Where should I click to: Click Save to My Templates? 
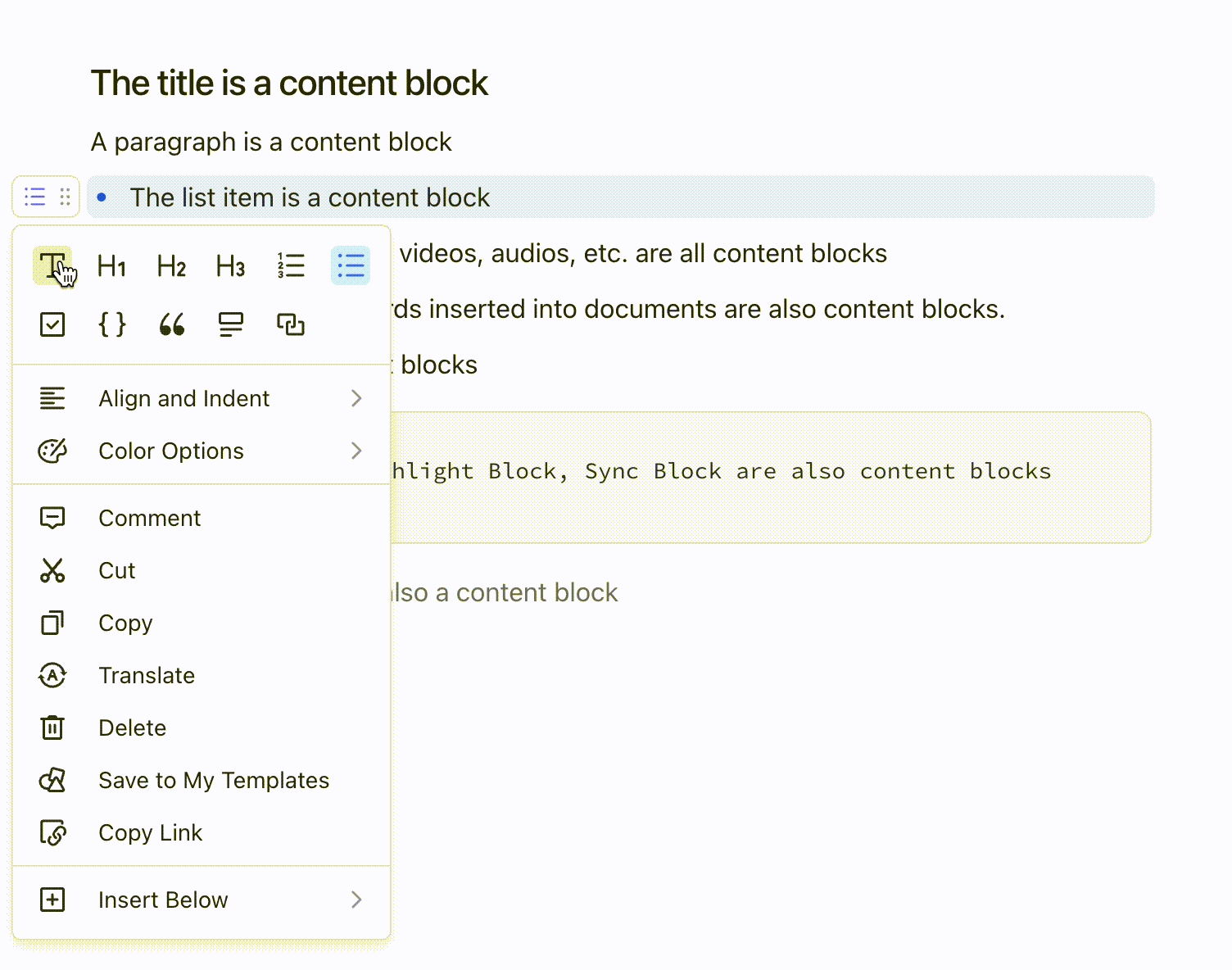214,780
